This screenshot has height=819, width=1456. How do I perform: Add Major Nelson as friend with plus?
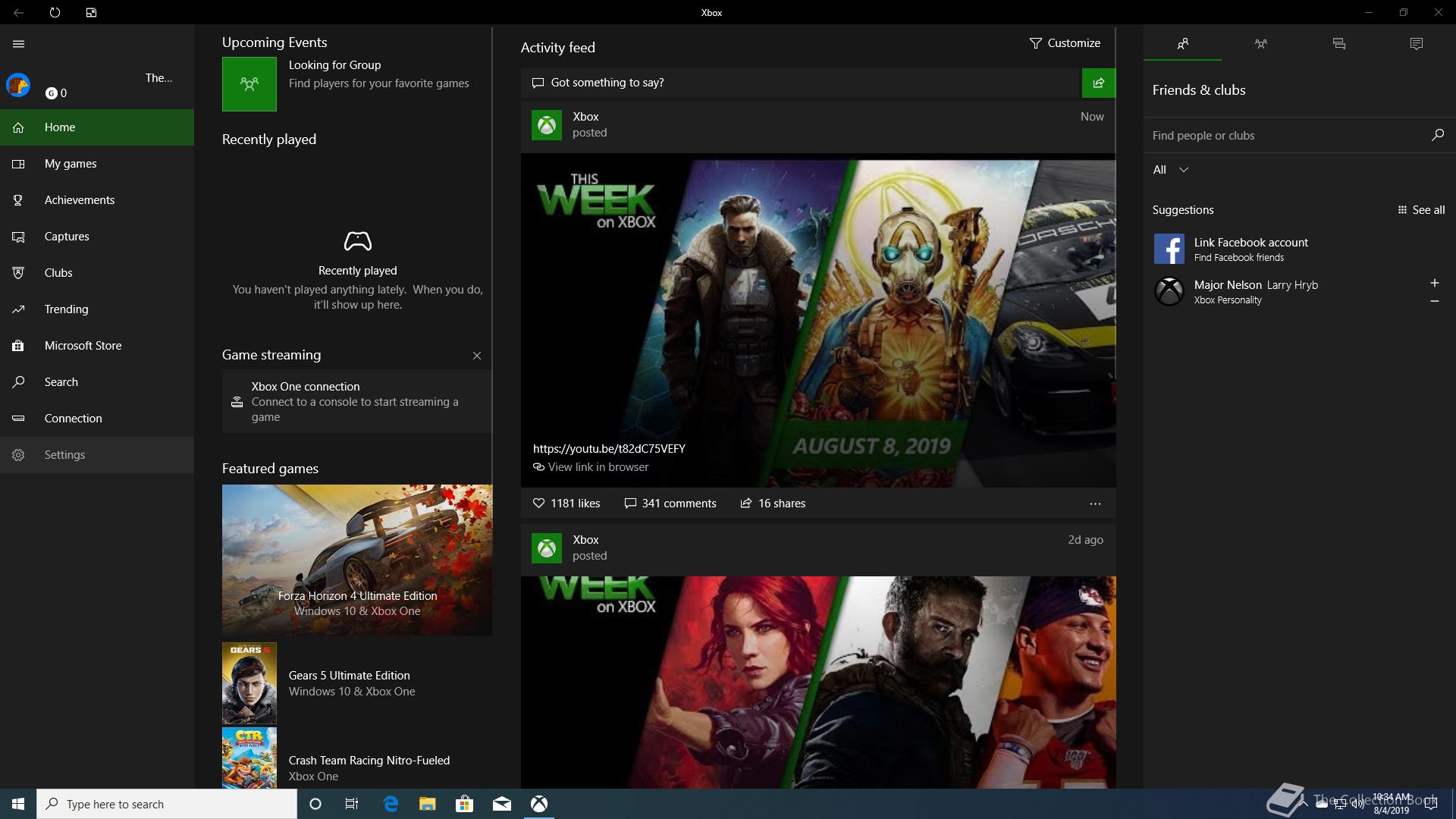point(1434,283)
